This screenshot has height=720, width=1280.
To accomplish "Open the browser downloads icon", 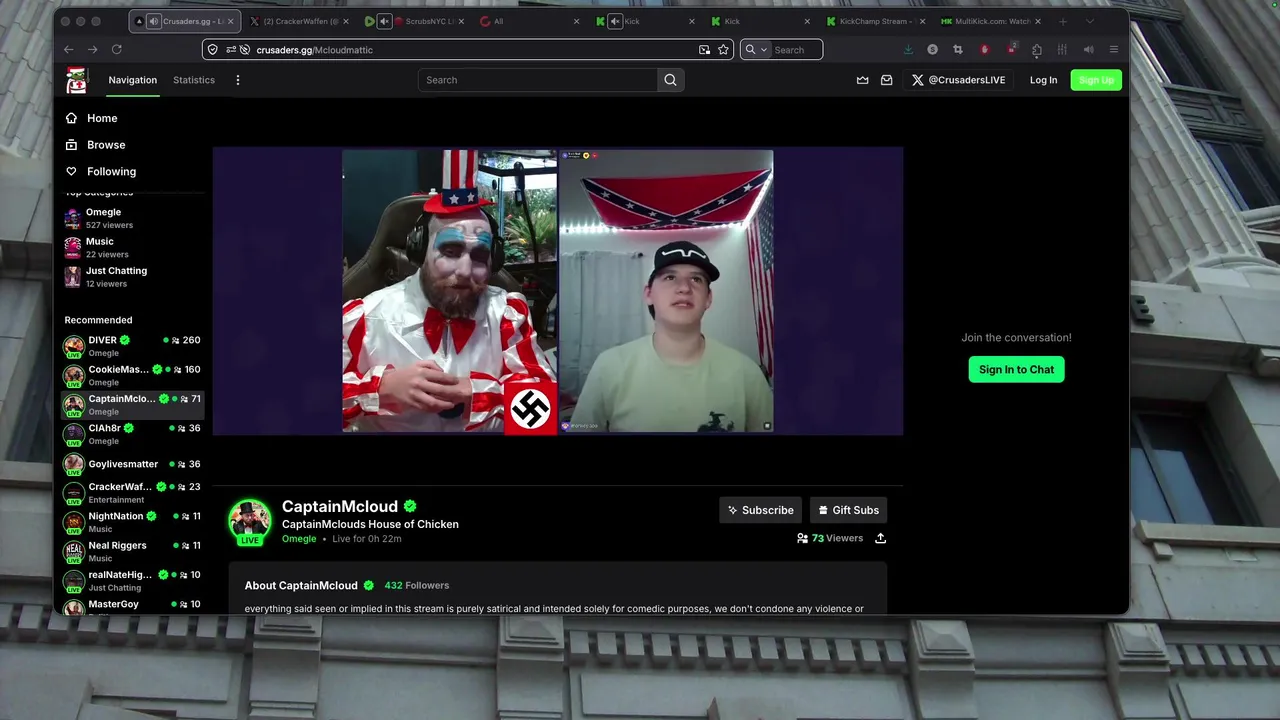I will point(908,49).
